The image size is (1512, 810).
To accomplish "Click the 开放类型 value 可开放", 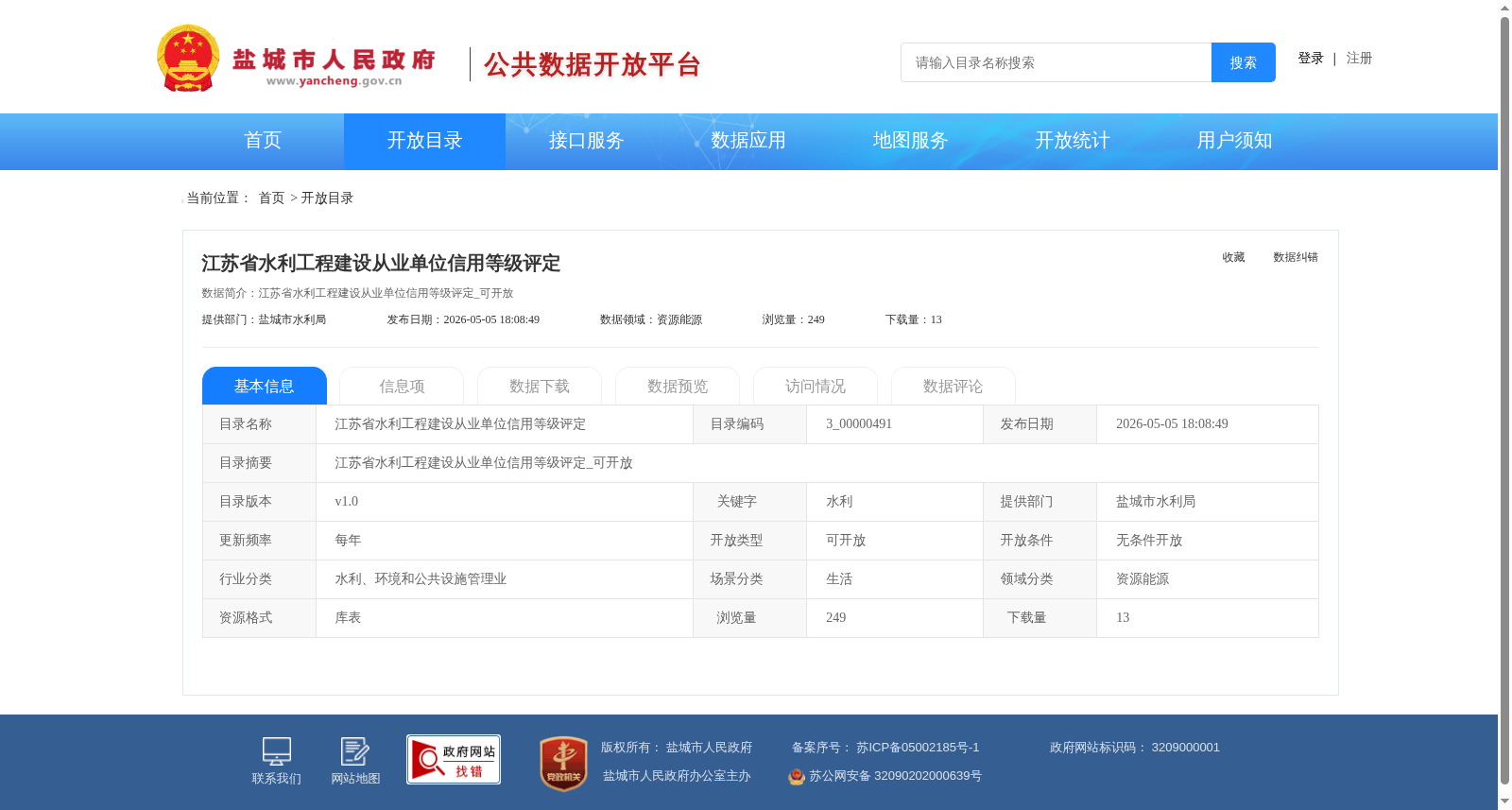I will tap(846, 541).
